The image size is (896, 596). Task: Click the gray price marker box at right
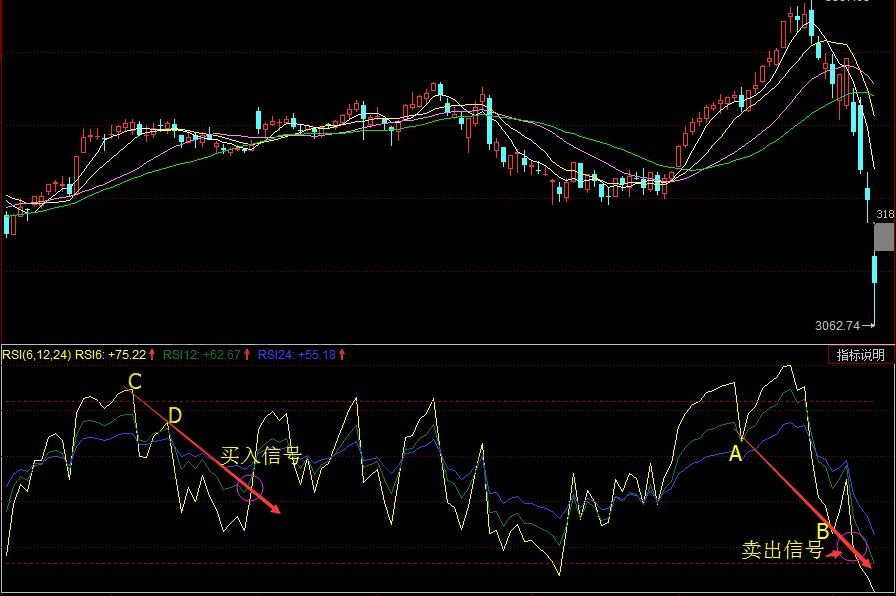pyautogui.click(x=884, y=237)
